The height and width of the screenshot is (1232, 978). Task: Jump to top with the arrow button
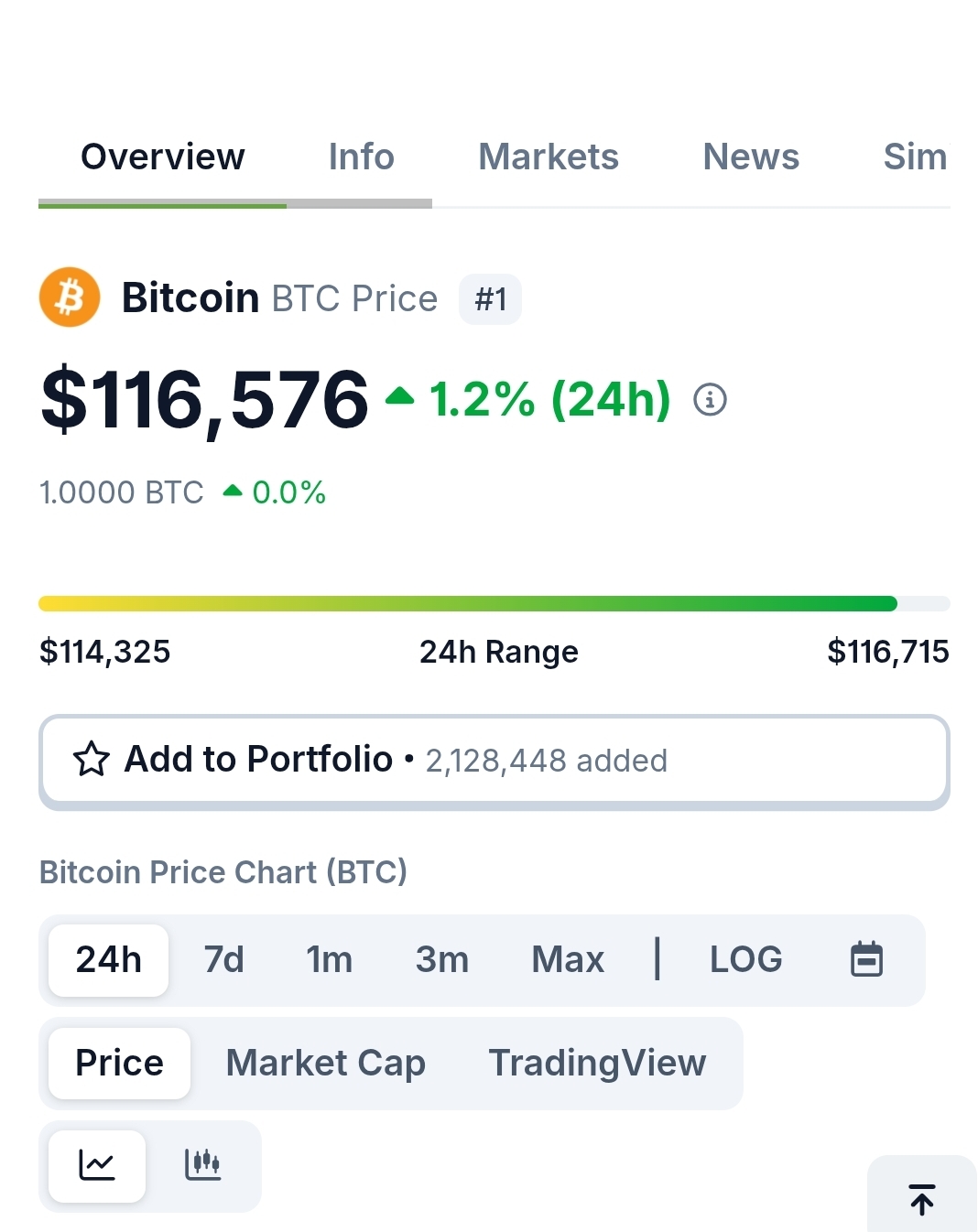coord(922,1198)
